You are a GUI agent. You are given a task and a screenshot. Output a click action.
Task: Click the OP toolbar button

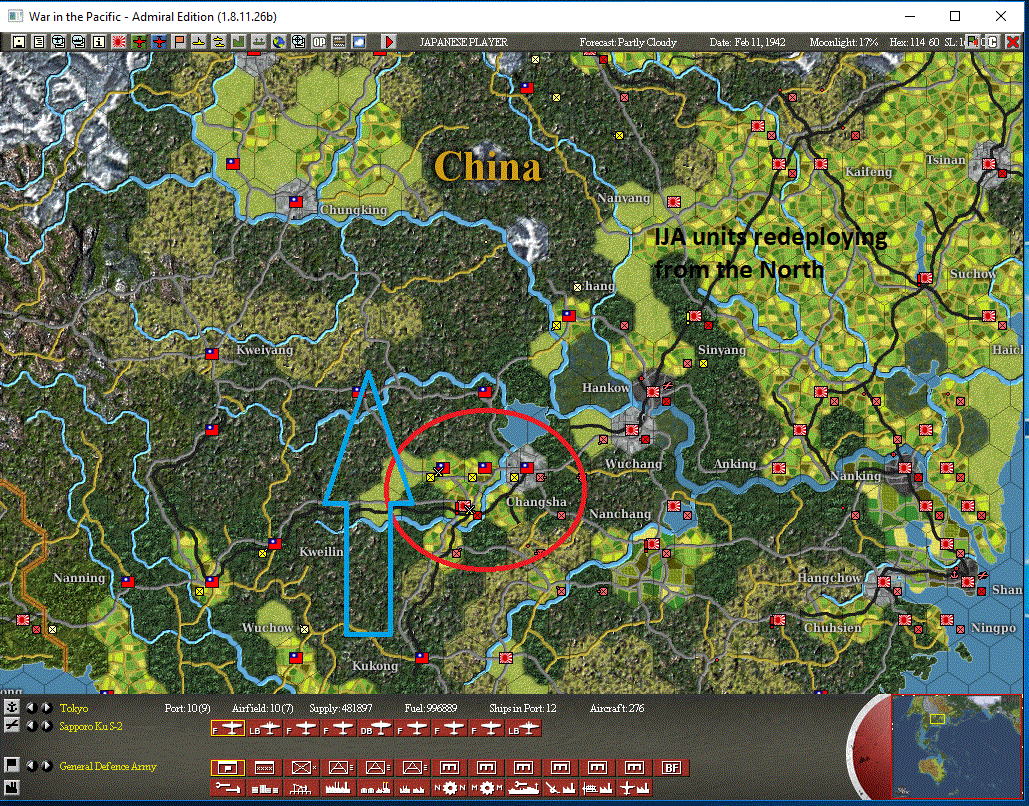point(319,42)
